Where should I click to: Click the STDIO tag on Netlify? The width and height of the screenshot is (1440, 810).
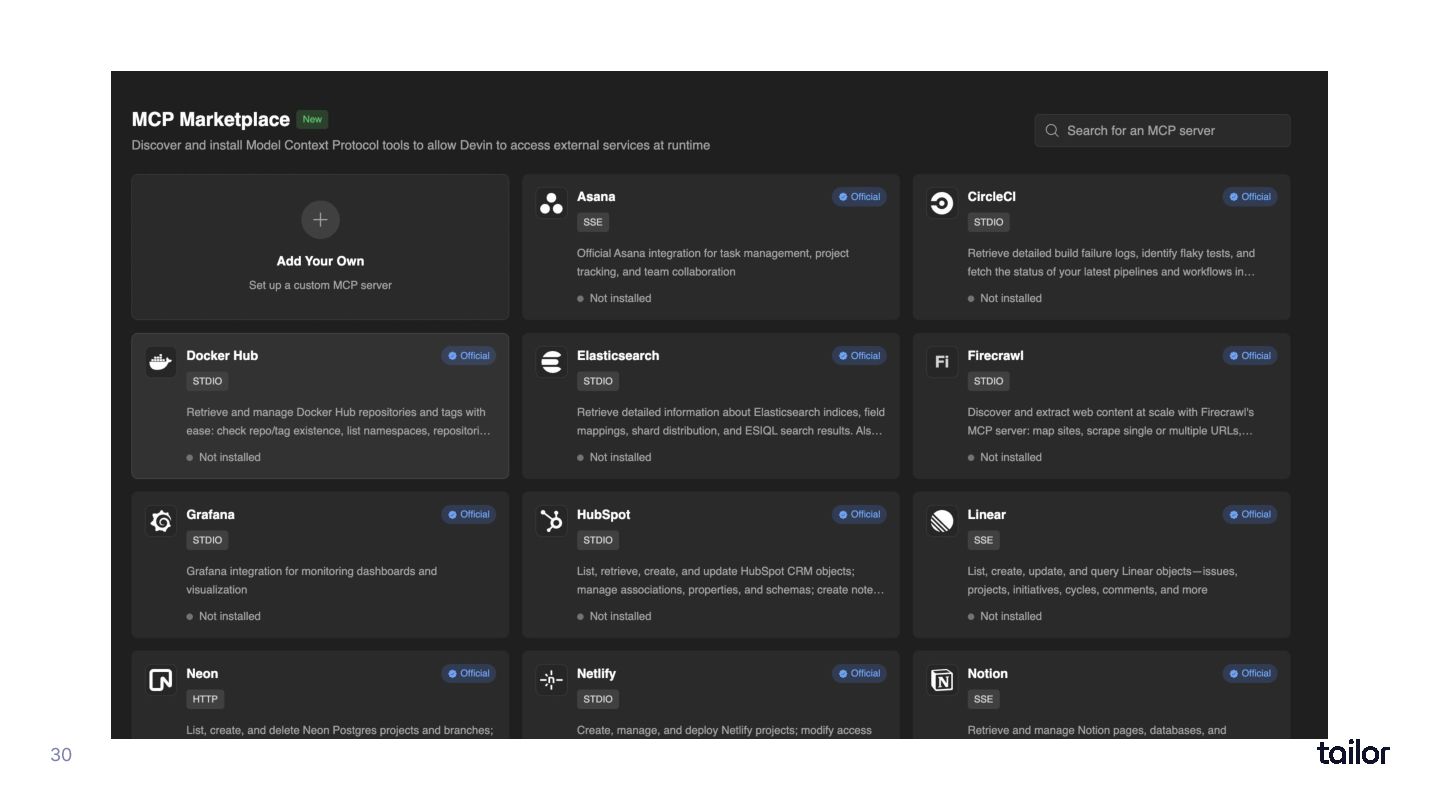coord(598,699)
